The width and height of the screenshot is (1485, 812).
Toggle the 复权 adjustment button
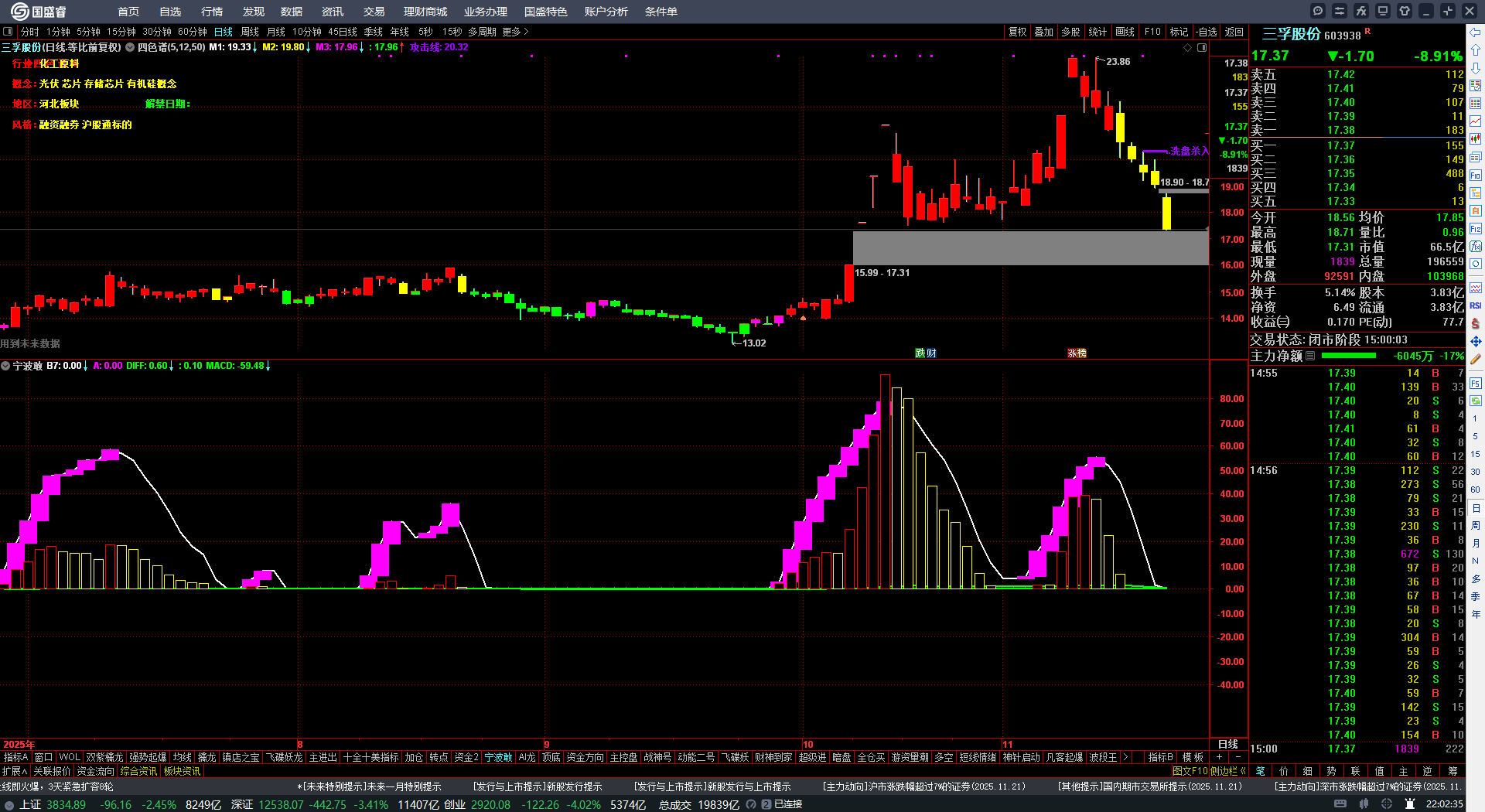[x=1017, y=32]
